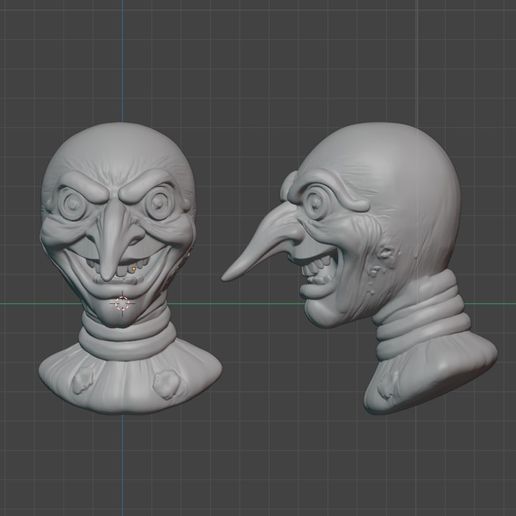The height and width of the screenshot is (516, 516).
Task: Click the nose tip of the front-facing head
Action: [107, 274]
